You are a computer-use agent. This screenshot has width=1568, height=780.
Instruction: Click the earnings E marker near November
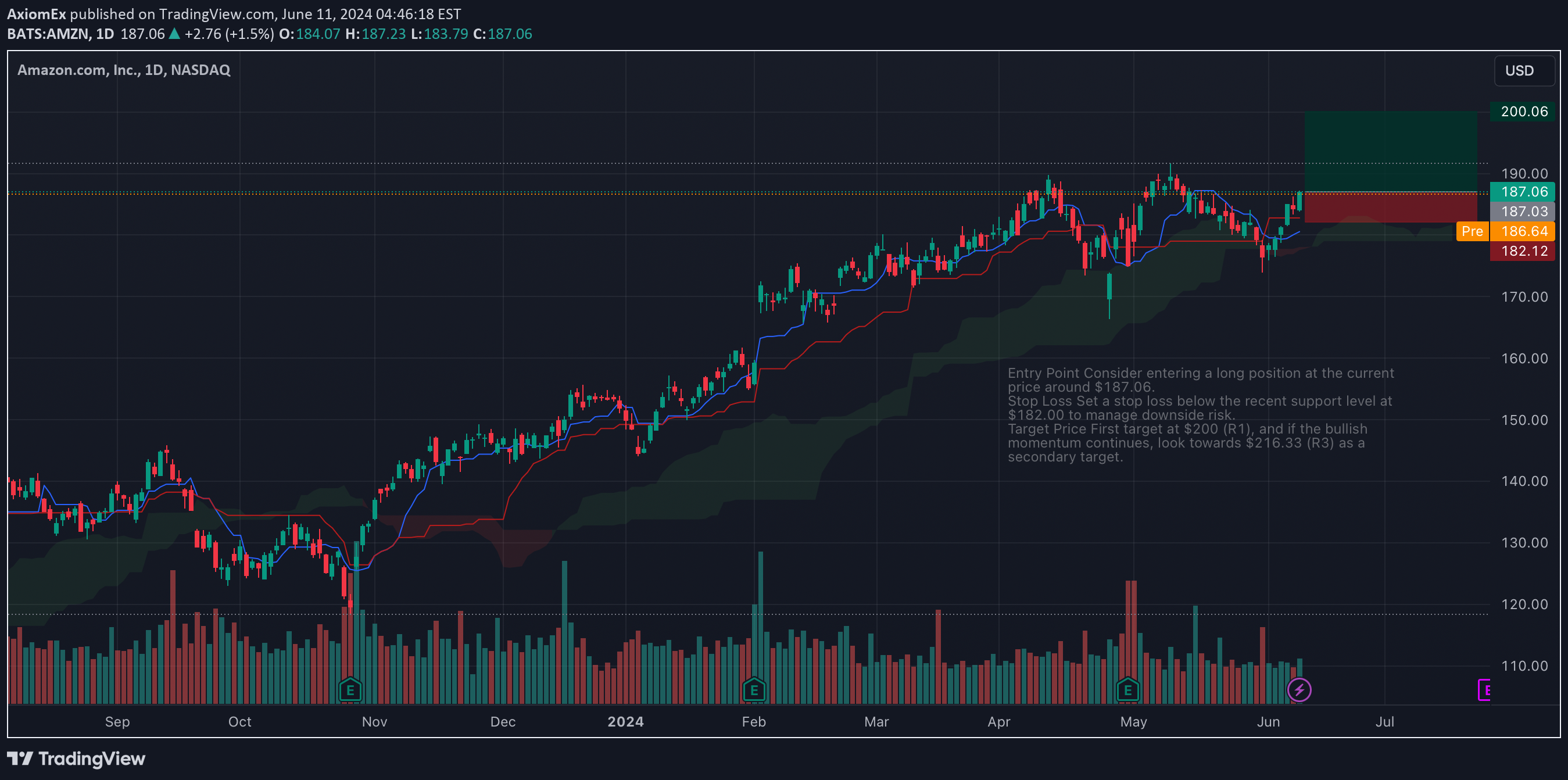(x=350, y=690)
